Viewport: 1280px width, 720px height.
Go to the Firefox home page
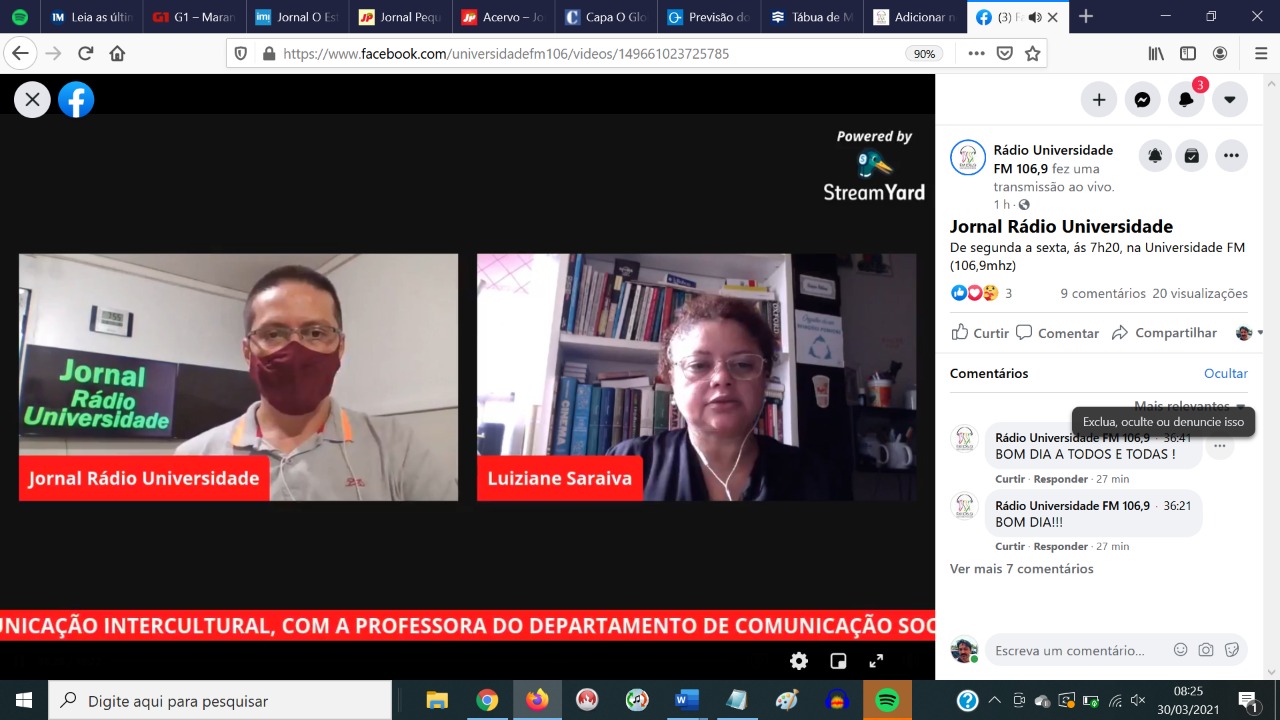click(x=118, y=54)
